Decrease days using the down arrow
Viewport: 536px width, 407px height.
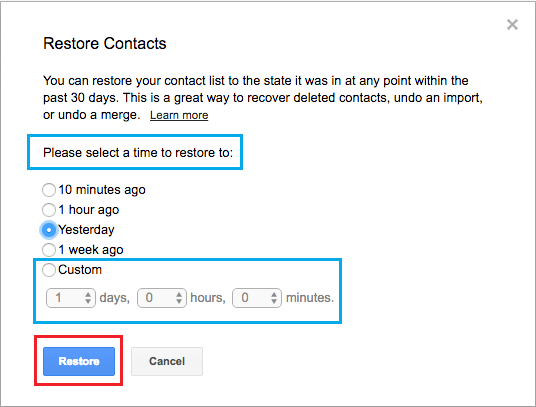pyautogui.click(x=88, y=301)
